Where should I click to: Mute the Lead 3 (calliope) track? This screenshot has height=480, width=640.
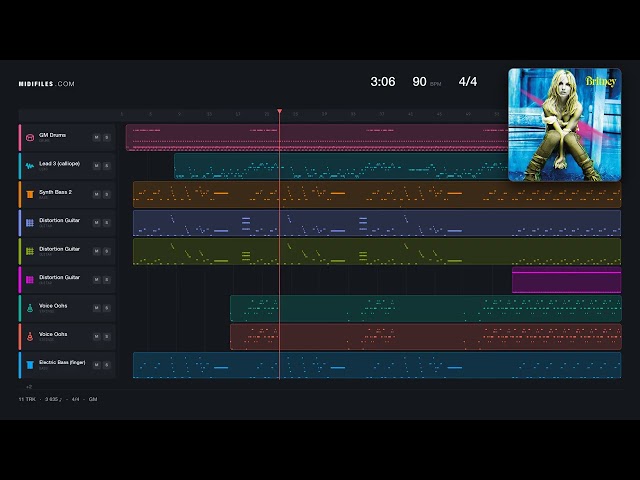[96, 166]
